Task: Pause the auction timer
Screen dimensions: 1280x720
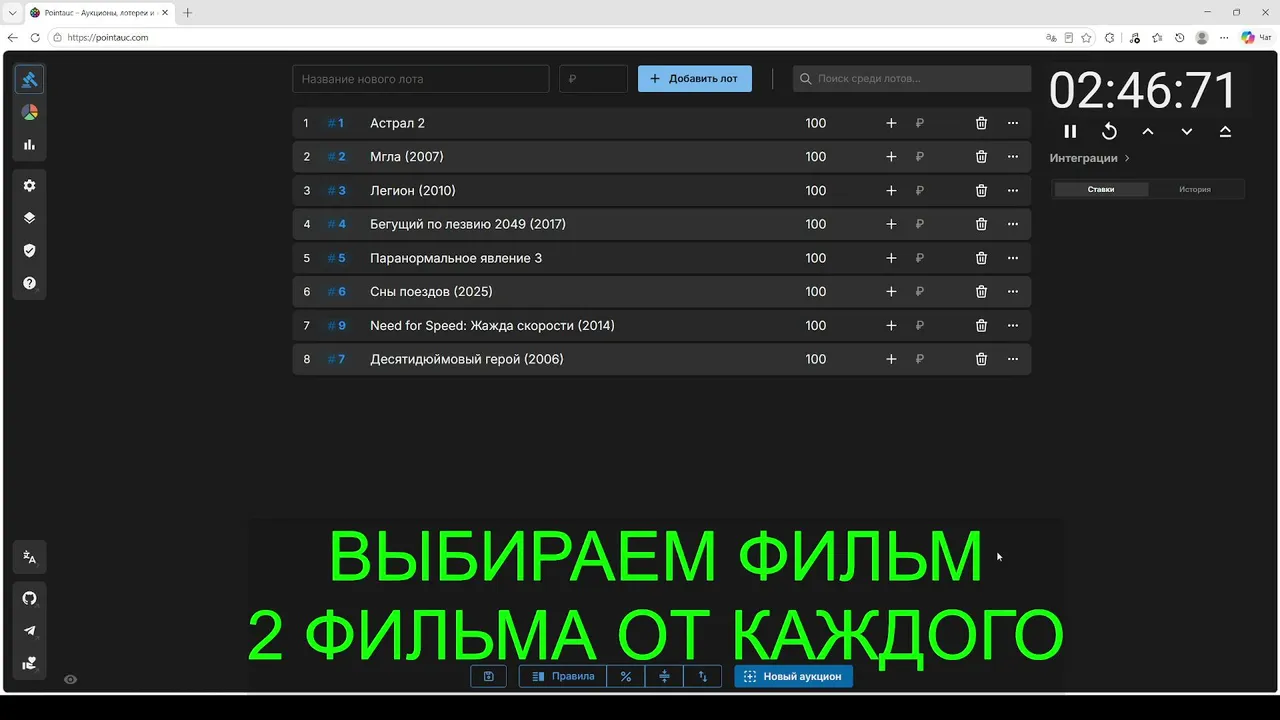Action: pyautogui.click(x=1070, y=131)
